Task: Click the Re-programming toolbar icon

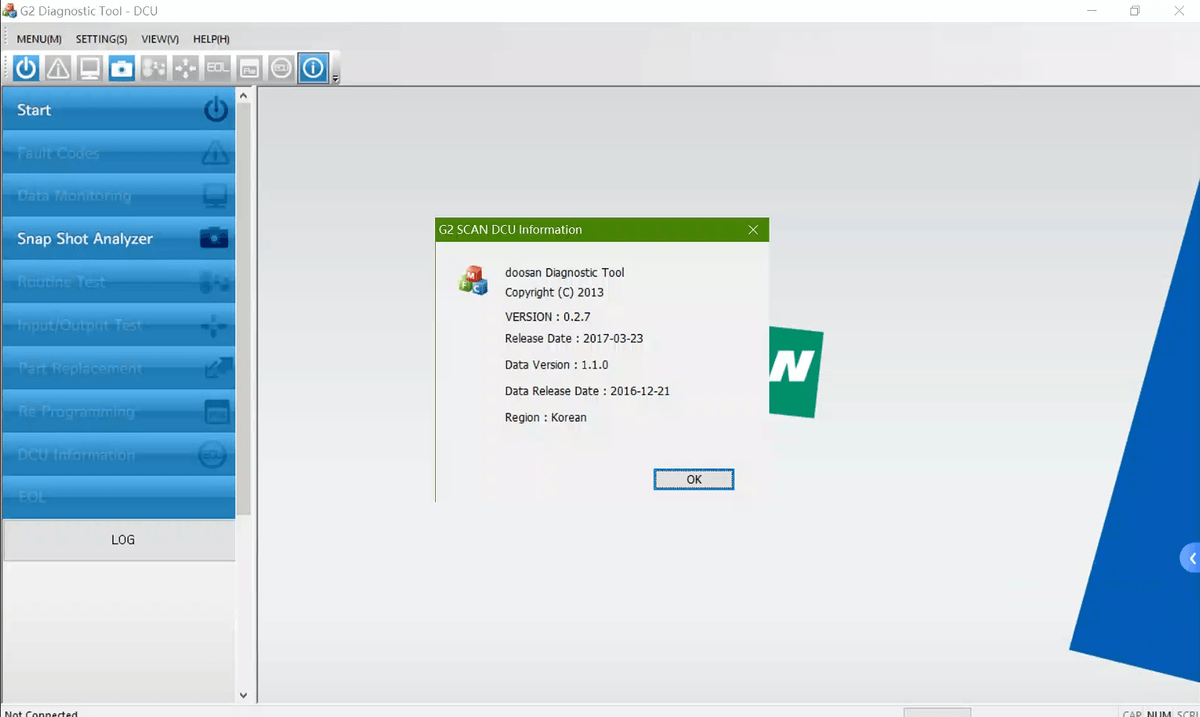Action: click(250, 68)
